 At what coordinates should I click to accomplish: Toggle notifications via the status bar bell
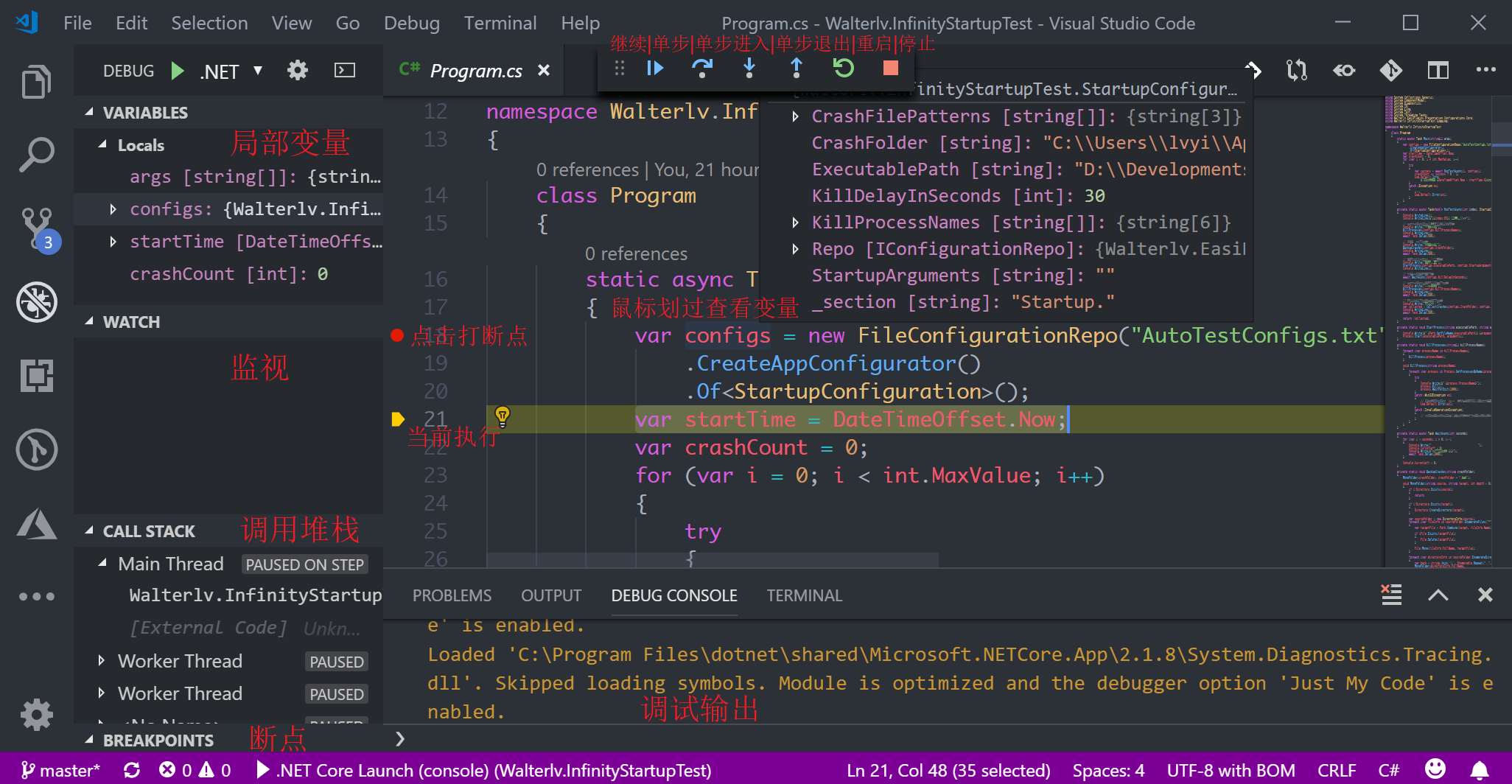tap(1481, 770)
